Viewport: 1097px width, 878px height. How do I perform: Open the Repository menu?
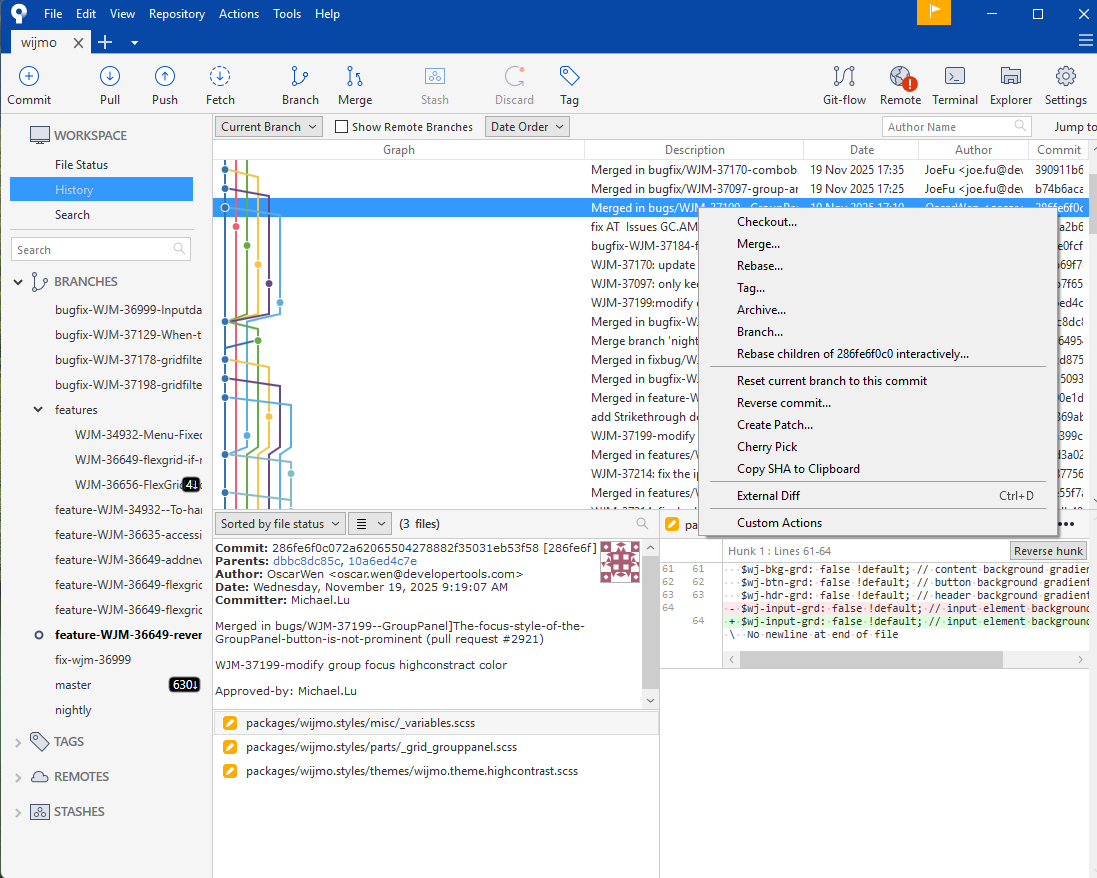(177, 14)
